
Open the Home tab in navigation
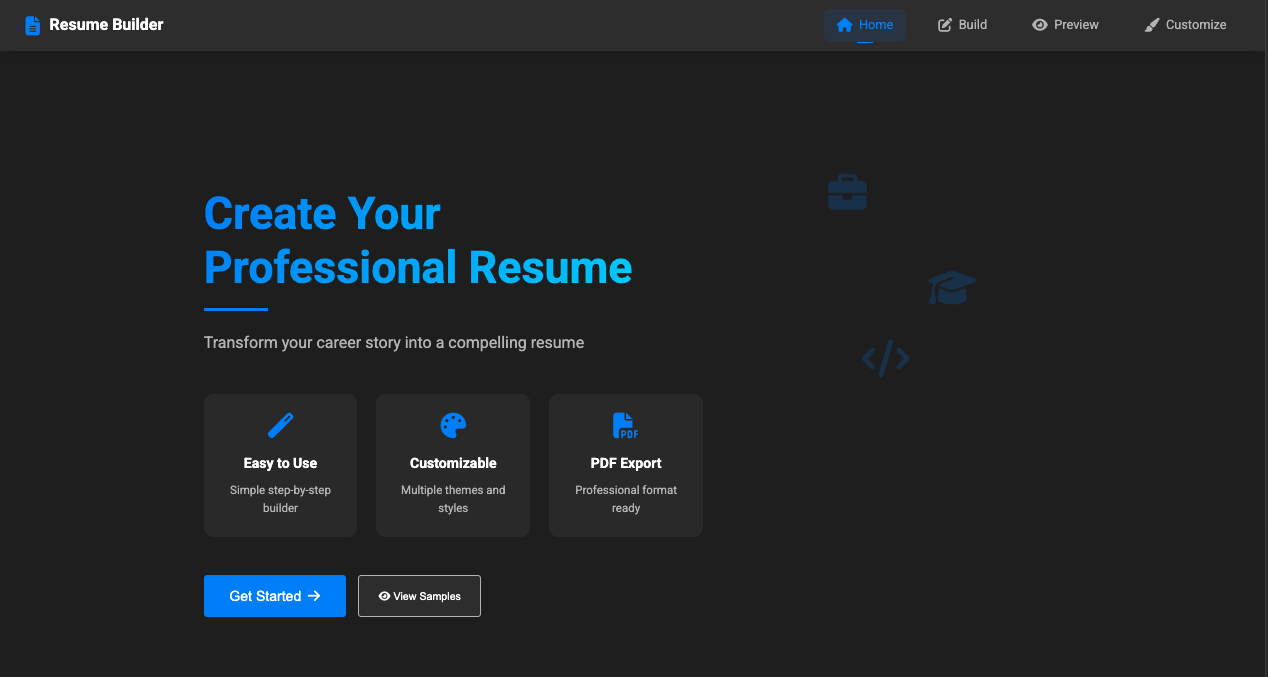point(865,25)
